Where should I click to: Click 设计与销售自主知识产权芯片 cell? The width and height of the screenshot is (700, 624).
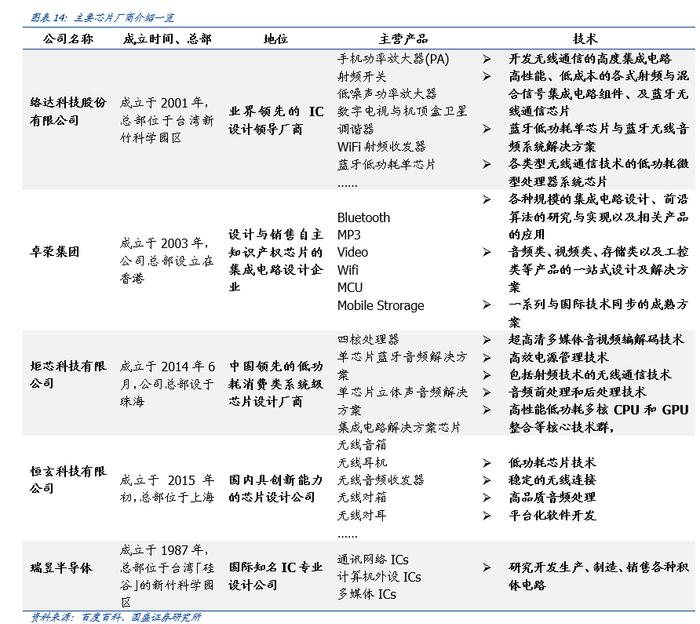coord(275,261)
